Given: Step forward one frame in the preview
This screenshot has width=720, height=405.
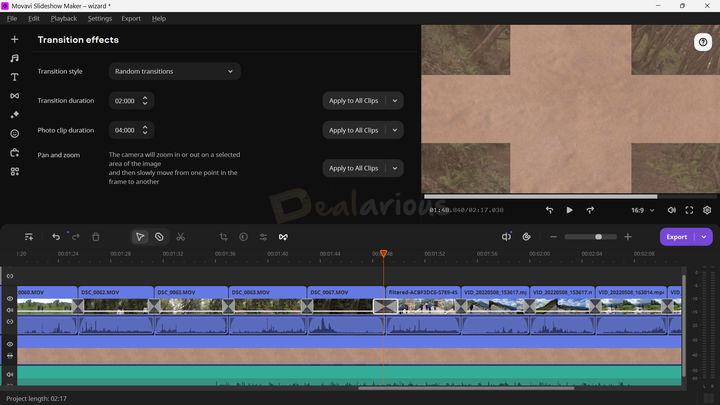Looking at the screenshot, I should point(590,210).
